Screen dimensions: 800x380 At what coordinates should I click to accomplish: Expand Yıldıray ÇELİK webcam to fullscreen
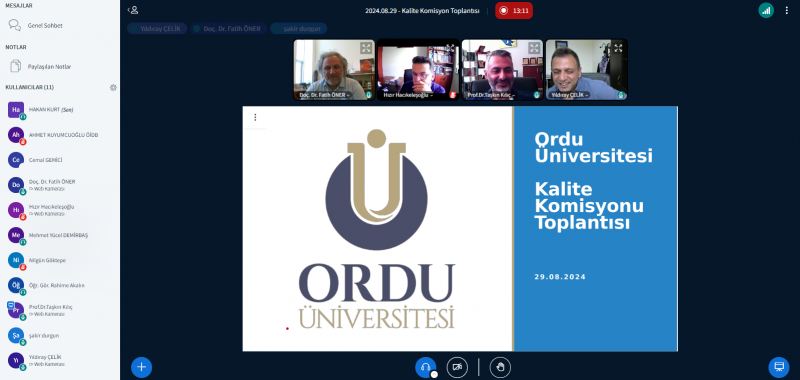pos(618,48)
